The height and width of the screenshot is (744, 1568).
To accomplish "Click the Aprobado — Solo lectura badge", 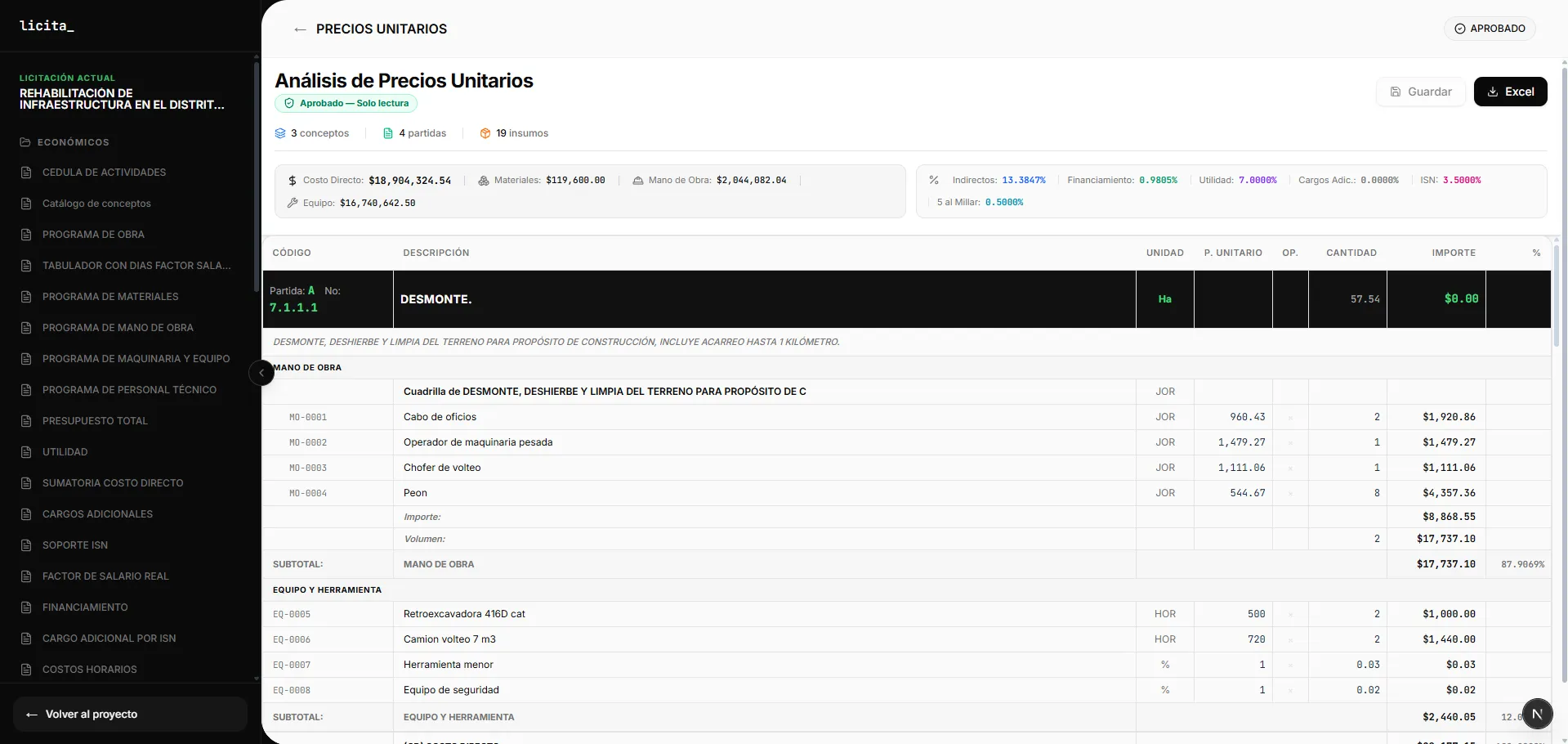I will (346, 103).
